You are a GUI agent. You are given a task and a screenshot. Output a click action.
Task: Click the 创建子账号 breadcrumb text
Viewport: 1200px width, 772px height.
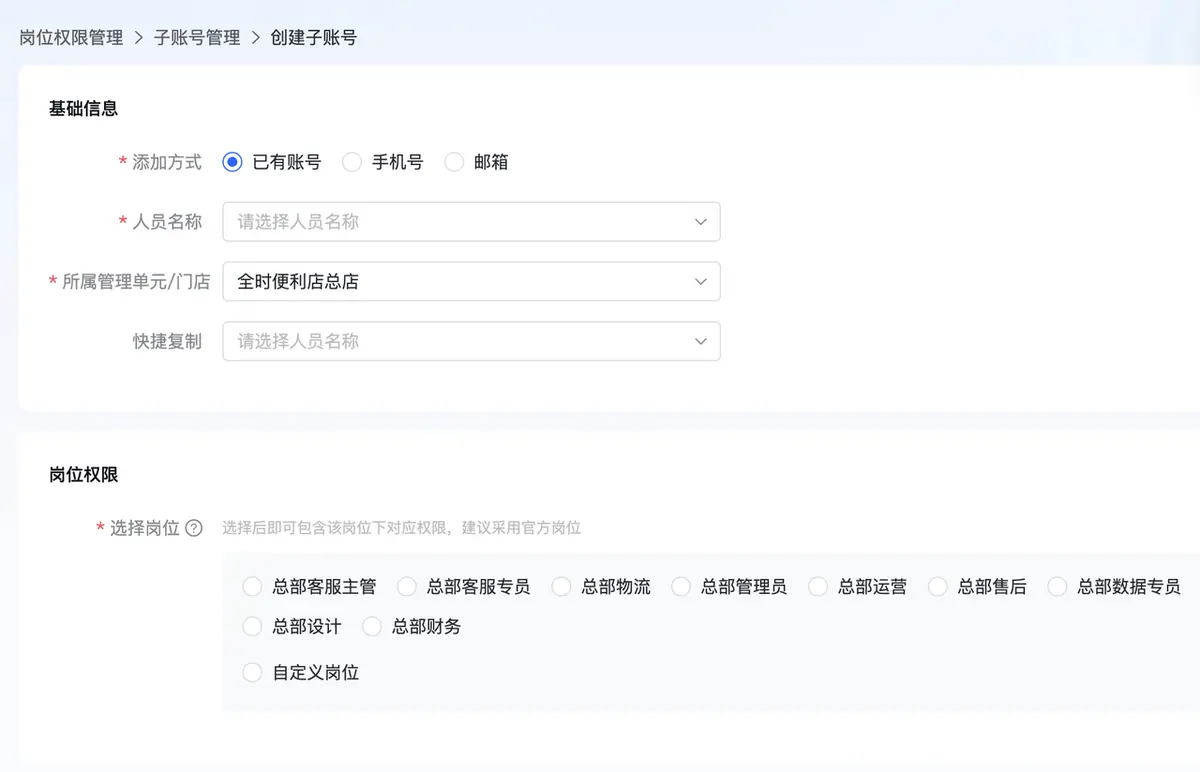(314, 38)
